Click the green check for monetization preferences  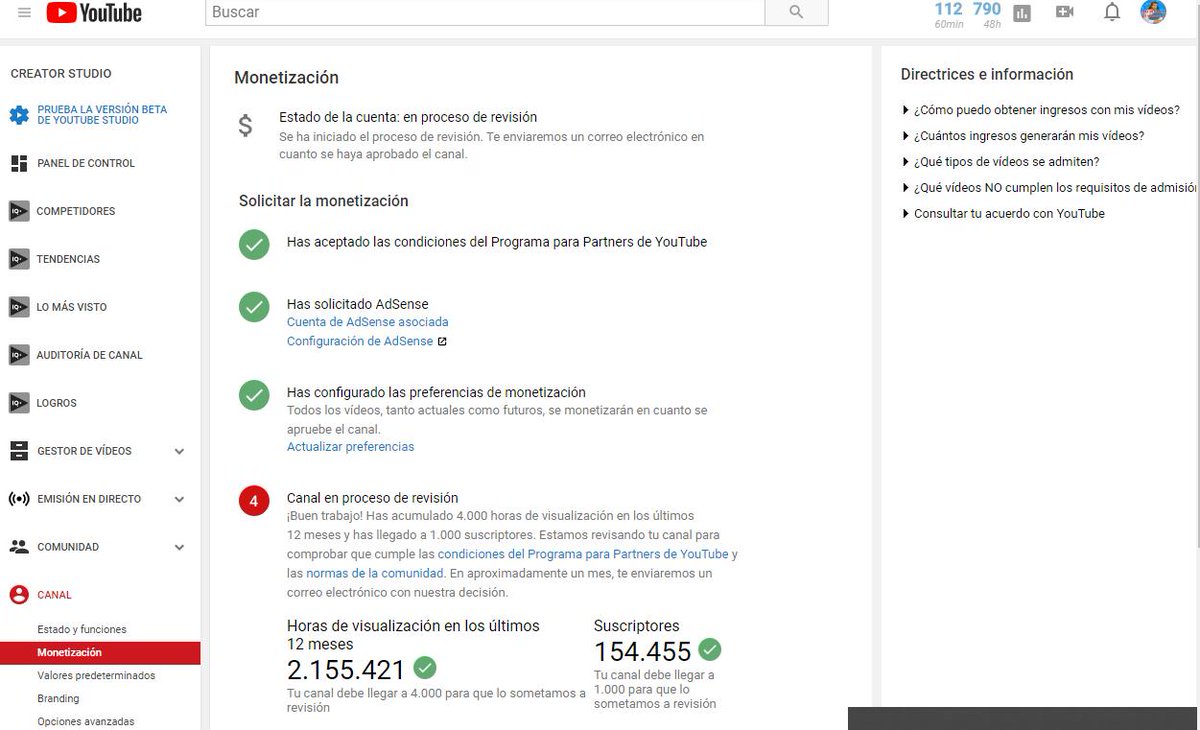[254, 395]
